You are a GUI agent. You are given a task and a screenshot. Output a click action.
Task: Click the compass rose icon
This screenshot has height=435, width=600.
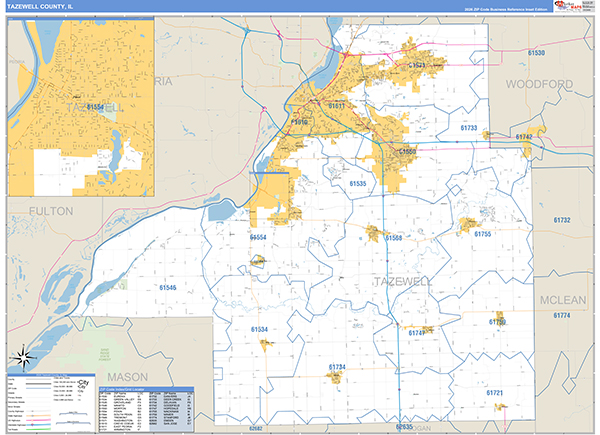pos(24,358)
